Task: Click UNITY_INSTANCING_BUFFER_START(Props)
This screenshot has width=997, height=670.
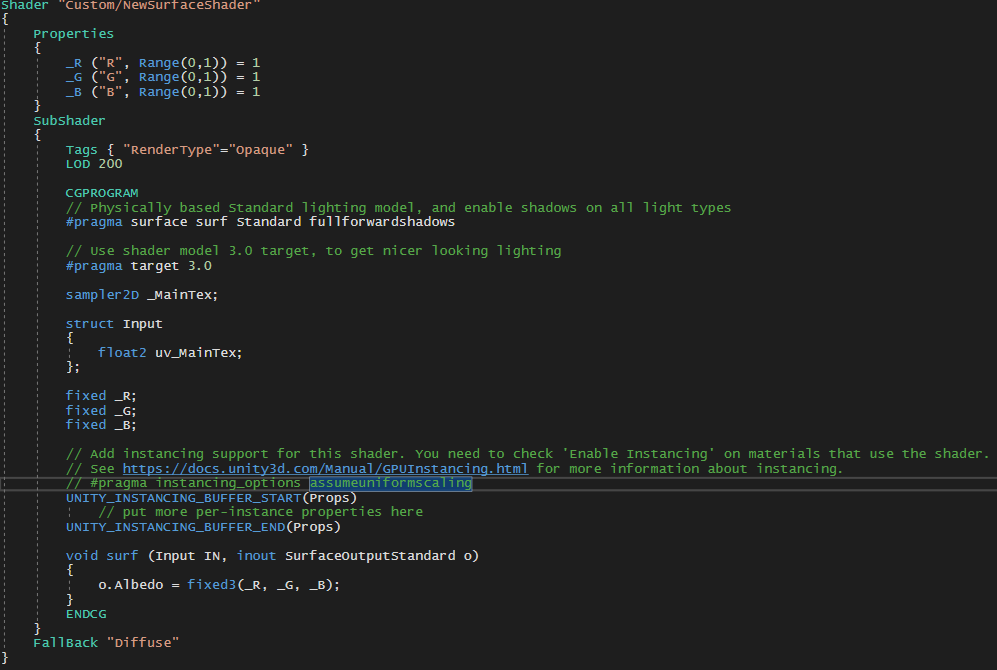Action: coord(211,498)
